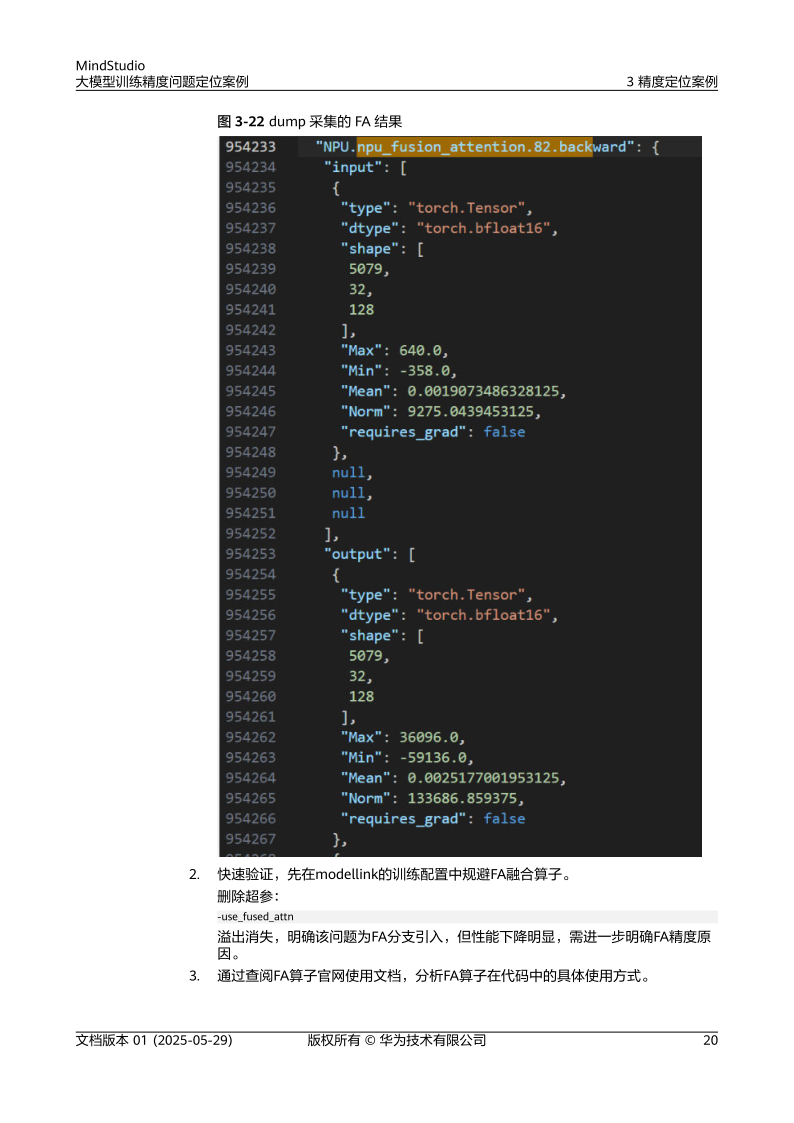Click line number 954267
794x1123 pixels.
click(251, 839)
